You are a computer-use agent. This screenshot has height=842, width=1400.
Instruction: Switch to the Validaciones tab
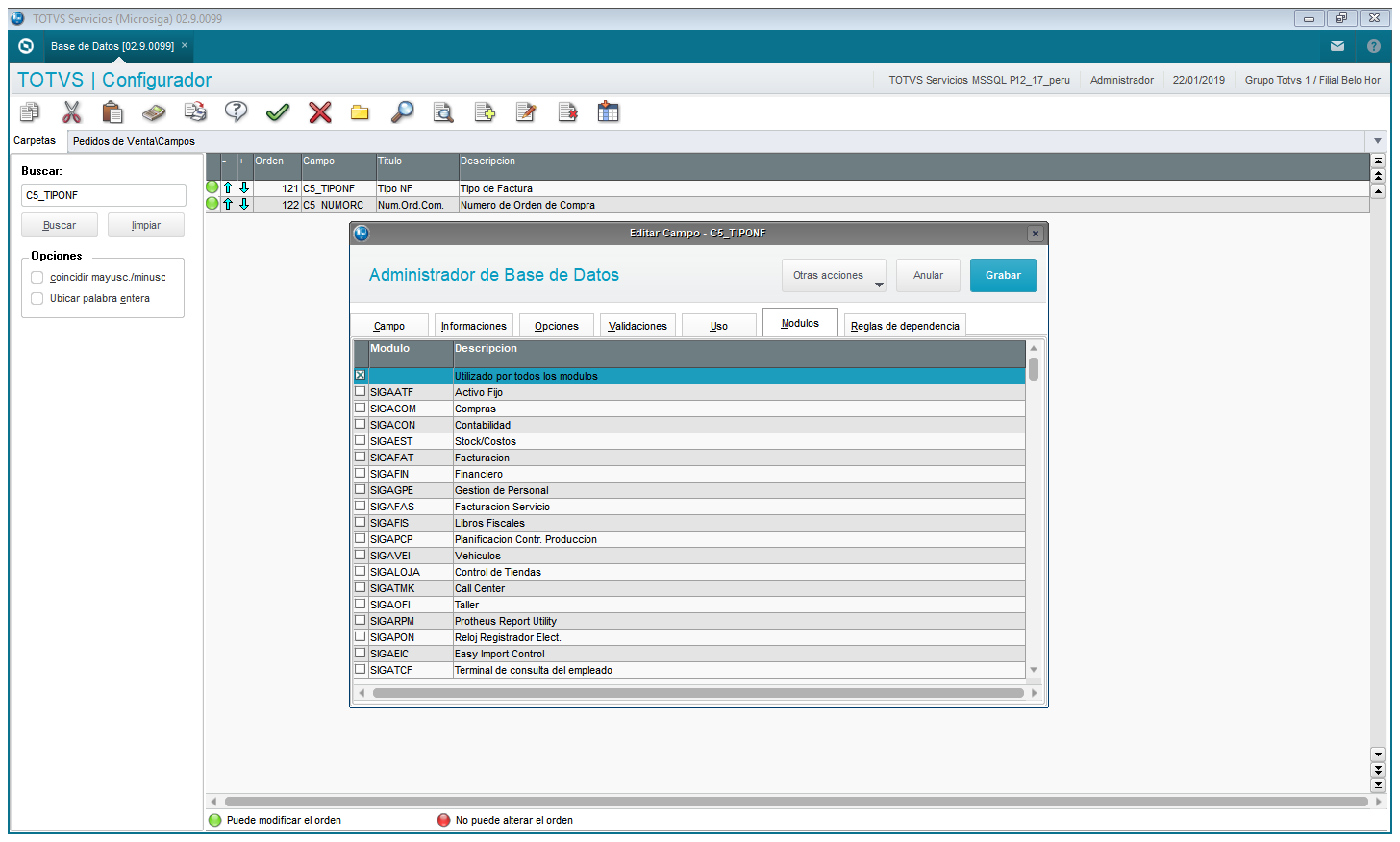click(638, 326)
